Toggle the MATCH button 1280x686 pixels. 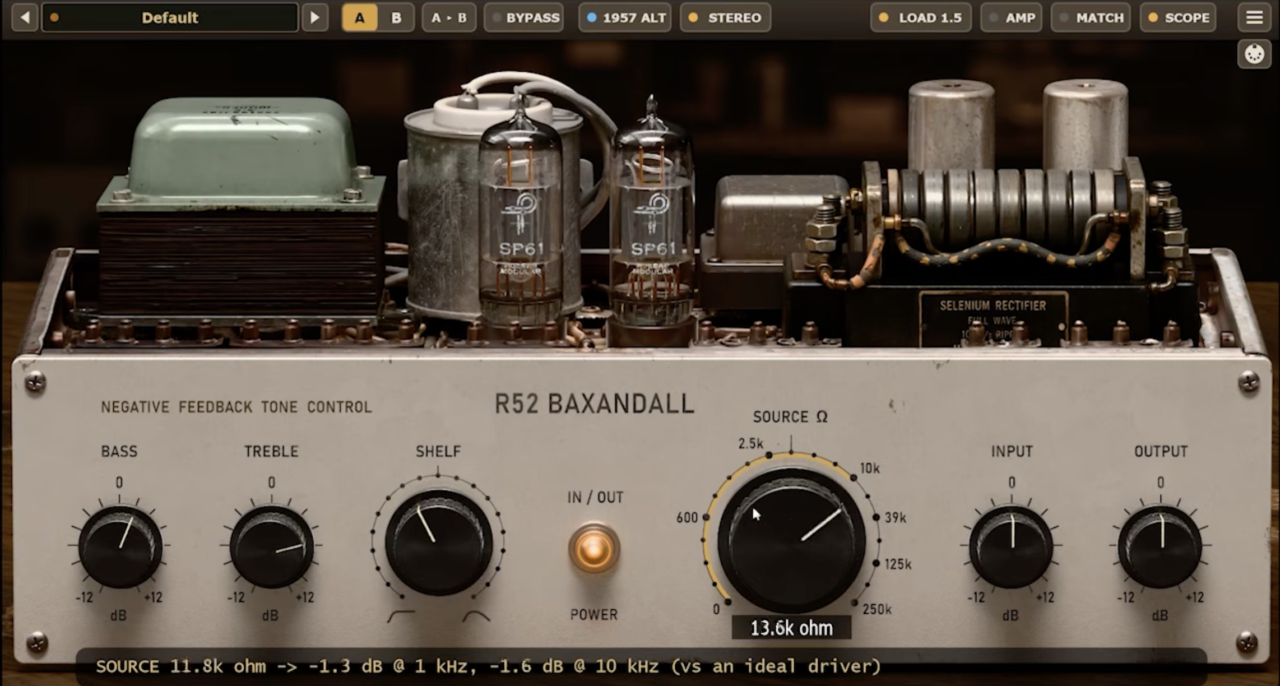pos(1091,17)
